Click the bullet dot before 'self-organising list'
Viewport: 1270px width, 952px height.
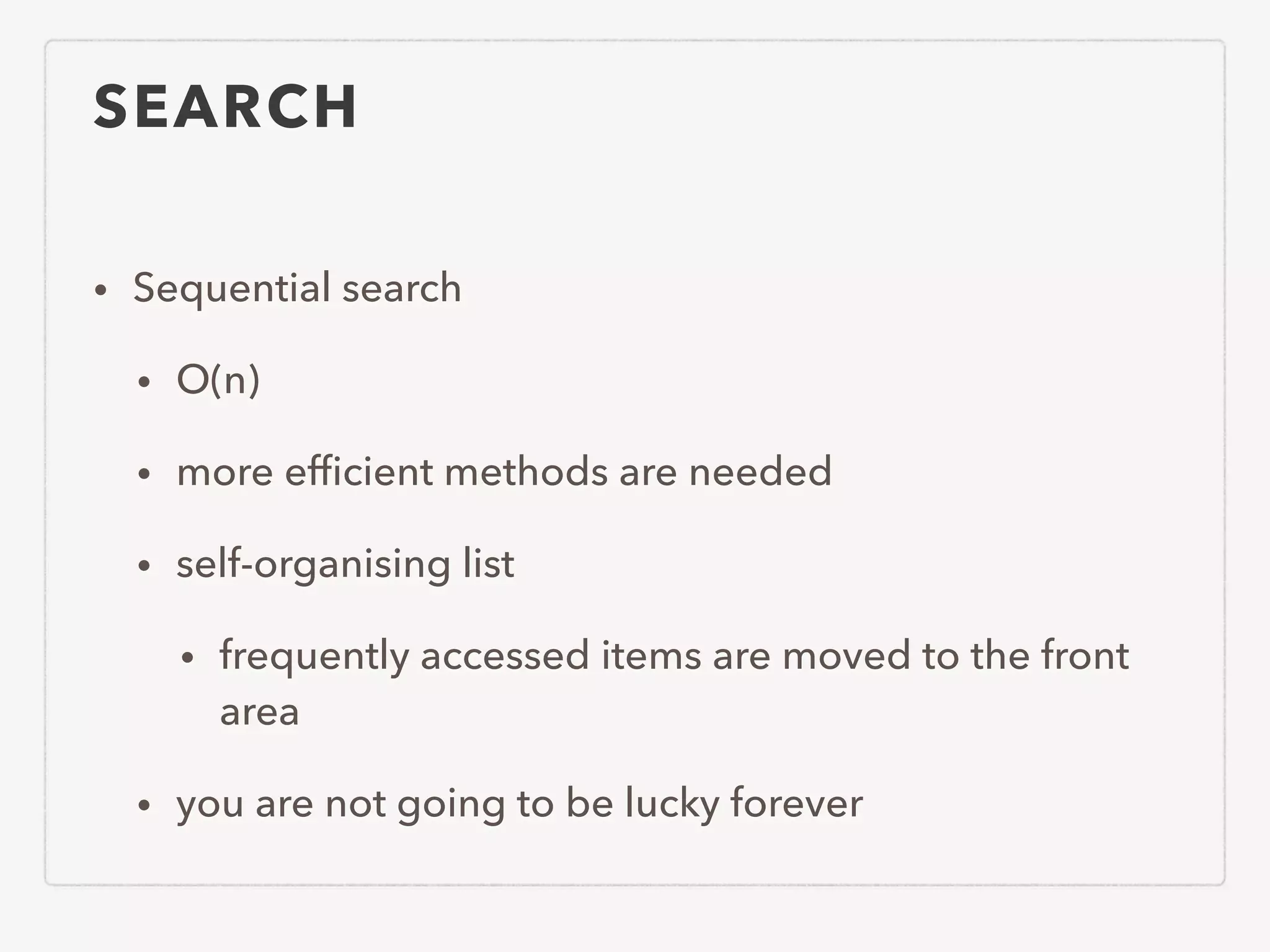[144, 566]
